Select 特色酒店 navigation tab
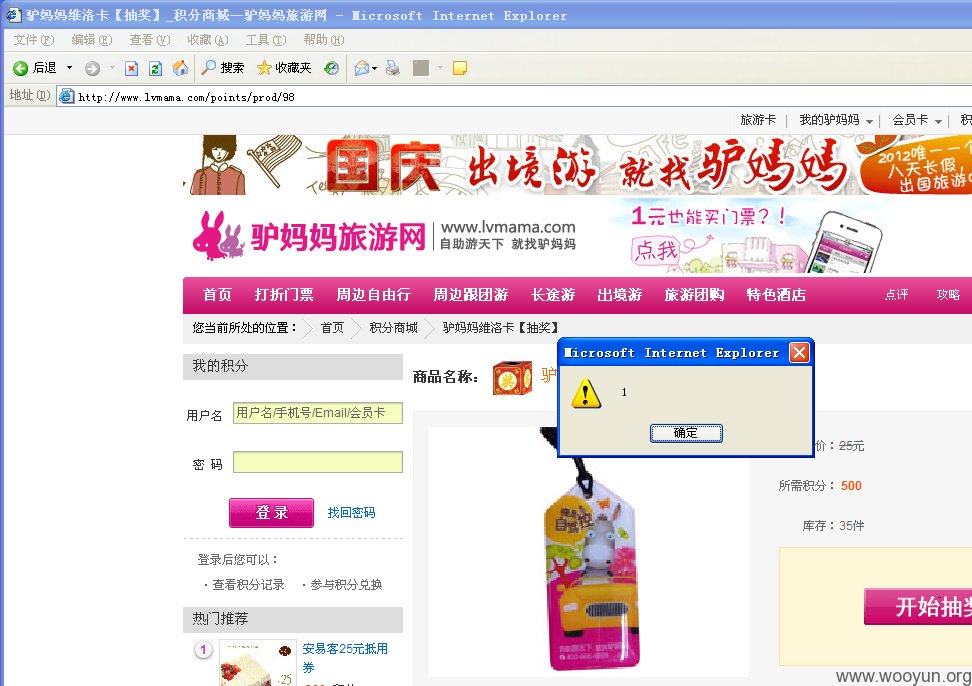The width and height of the screenshot is (972, 686). tap(776, 295)
